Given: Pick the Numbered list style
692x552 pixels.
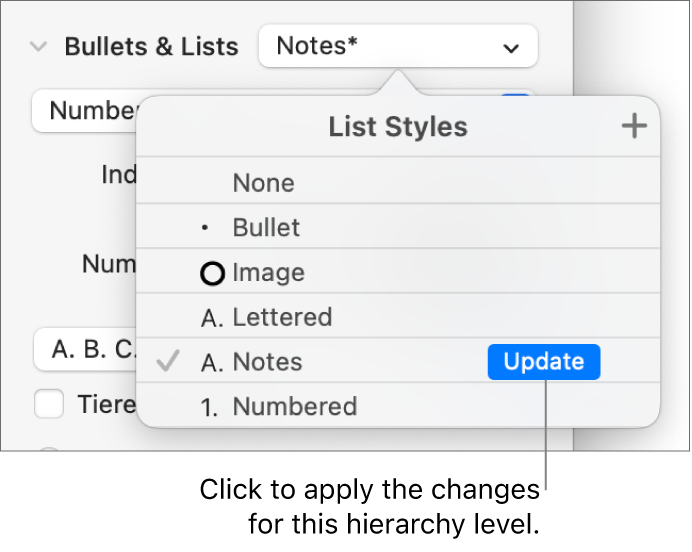Looking at the screenshot, I should [x=294, y=407].
